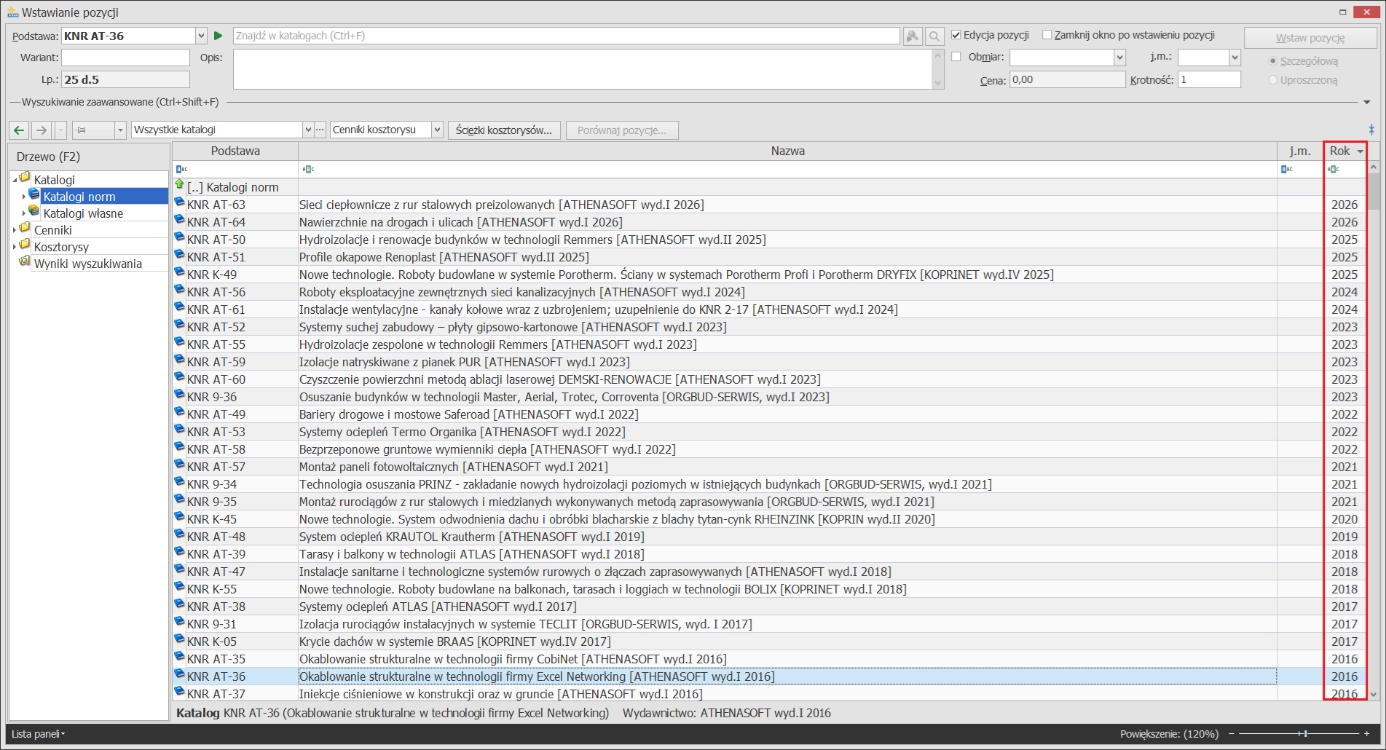The height and width of the screenshot is (750, 1386).
Task: Click the j.m. column header
Action: [1300, 151]
